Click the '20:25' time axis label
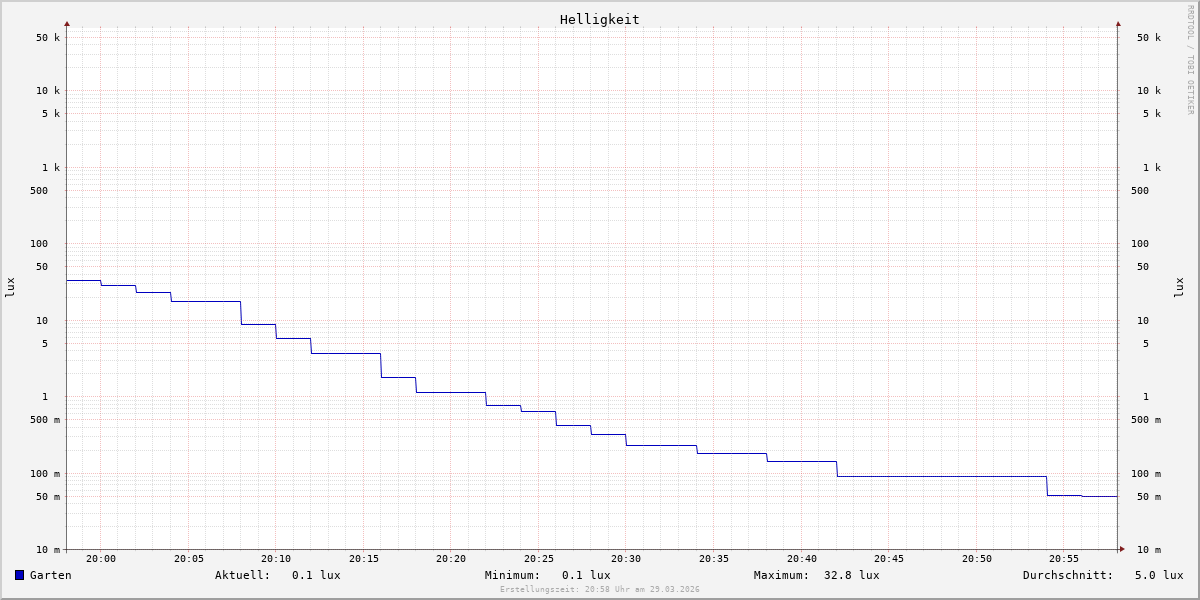The image size is (1200, 600). [x=539, y=559]
